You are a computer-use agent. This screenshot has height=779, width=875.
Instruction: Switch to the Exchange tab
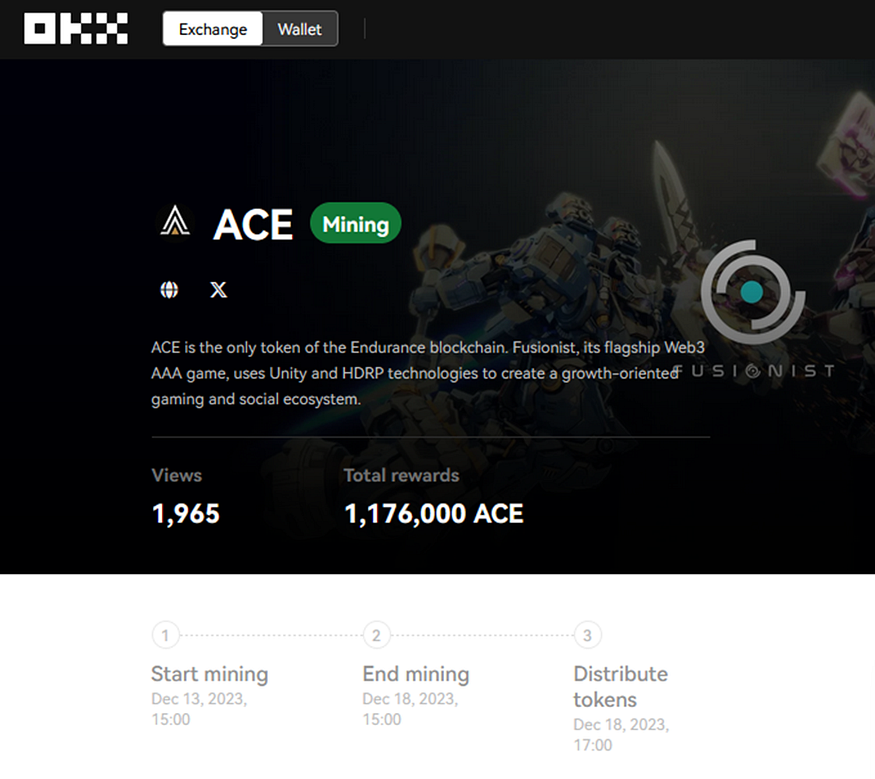click(213, 29)
